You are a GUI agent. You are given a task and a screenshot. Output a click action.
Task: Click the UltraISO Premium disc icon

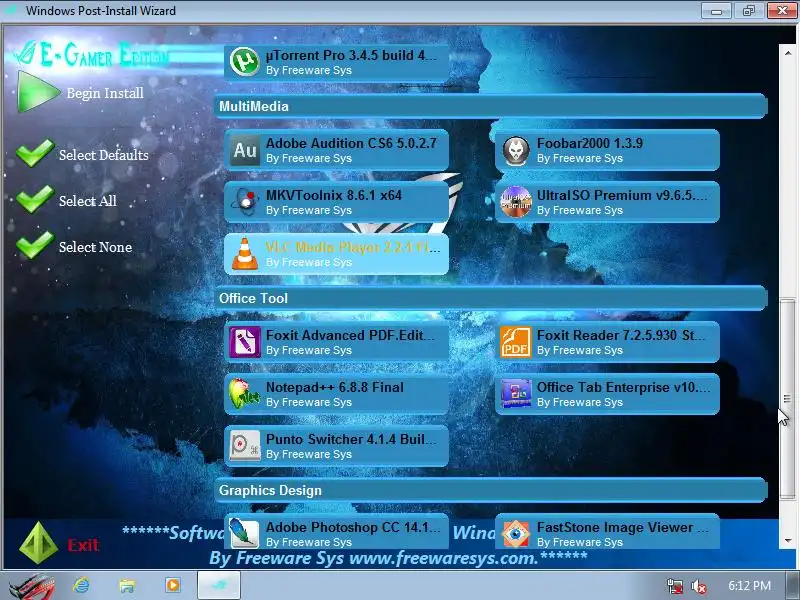click(x=516, y=202)
